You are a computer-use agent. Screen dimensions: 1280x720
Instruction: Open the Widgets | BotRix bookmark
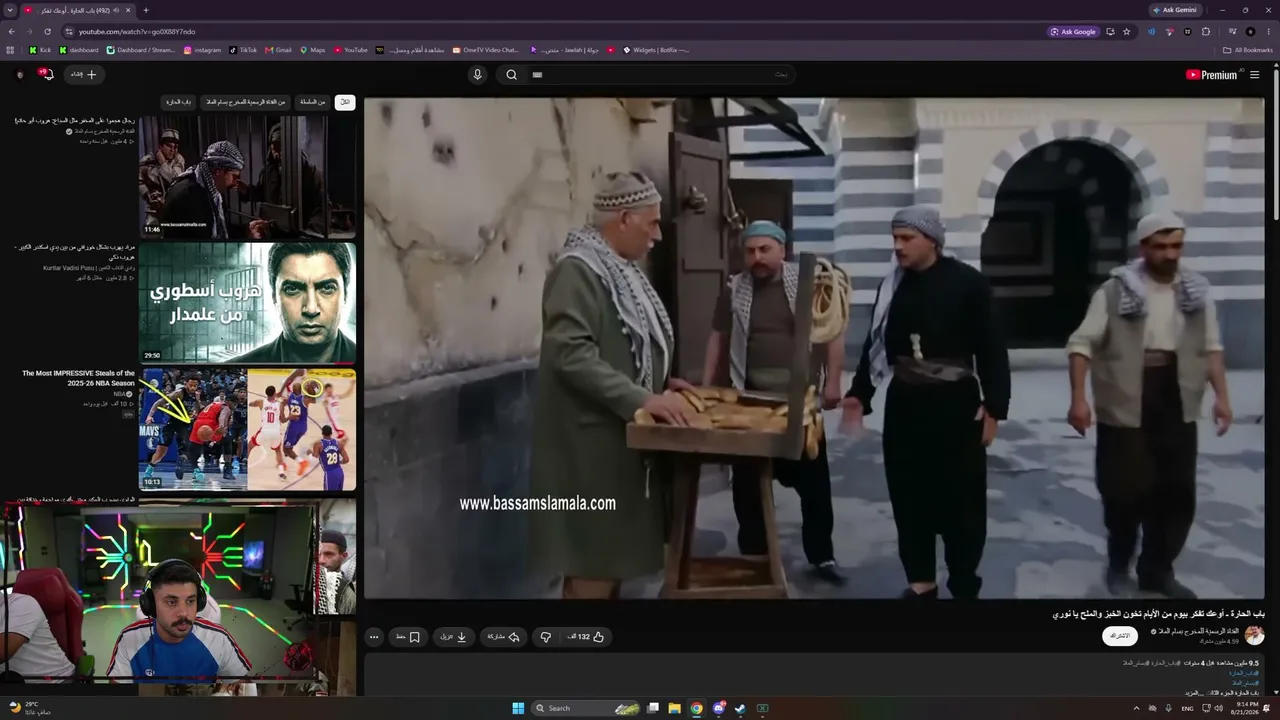(656, 50)
